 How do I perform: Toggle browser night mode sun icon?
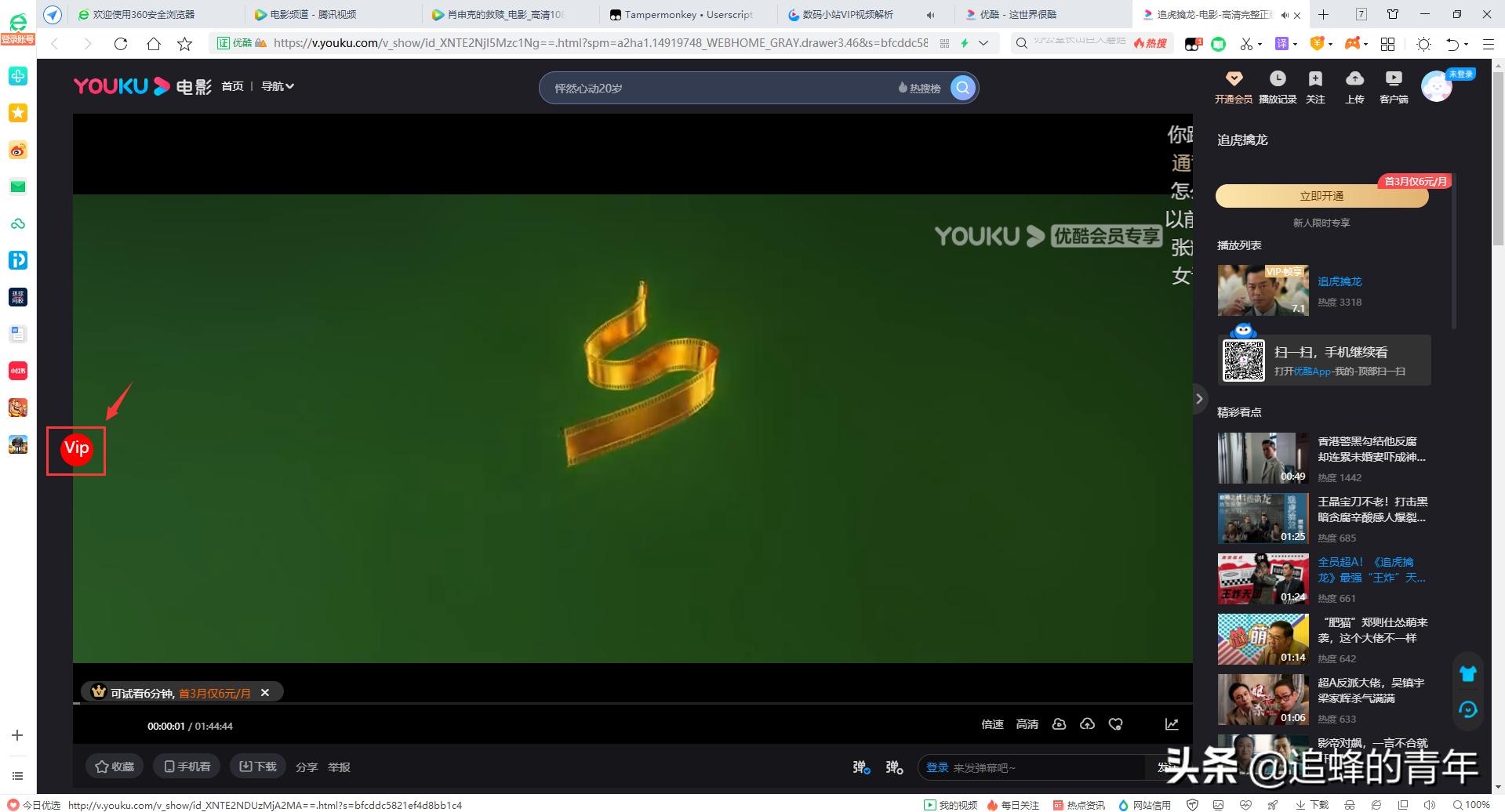[x=1423, y=44]
